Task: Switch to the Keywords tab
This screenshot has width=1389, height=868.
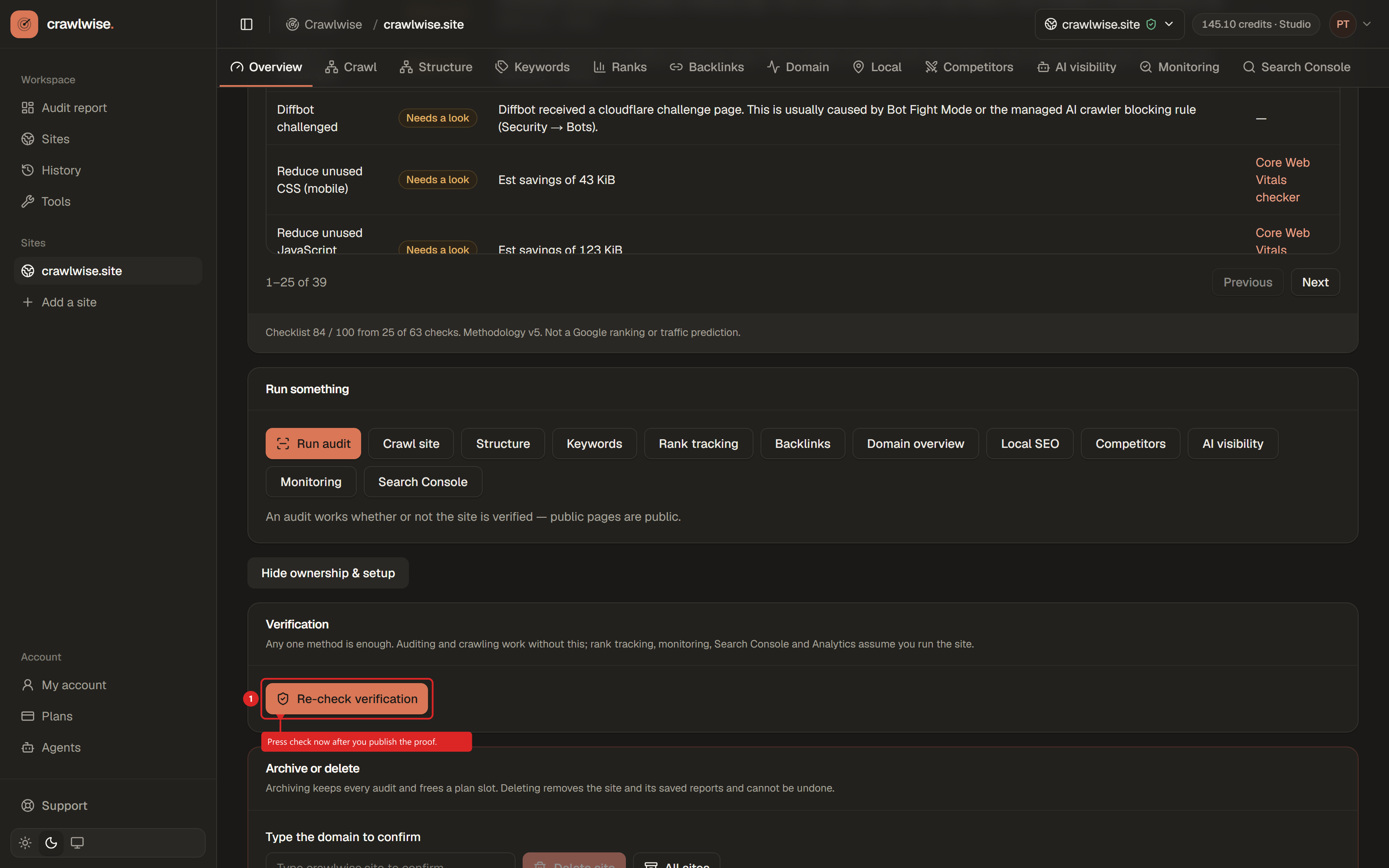Action: 532,67
